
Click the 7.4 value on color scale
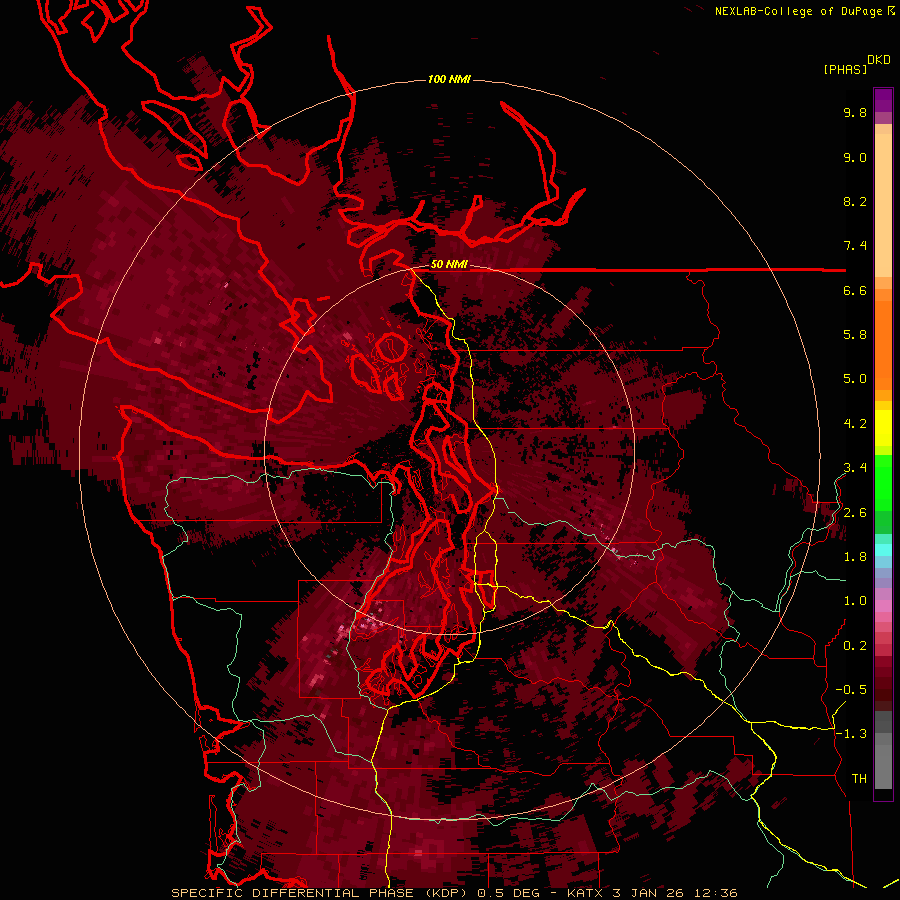855,246
